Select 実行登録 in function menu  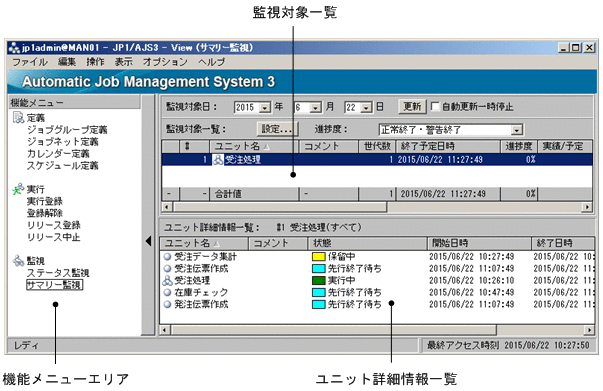pos(45,201)
